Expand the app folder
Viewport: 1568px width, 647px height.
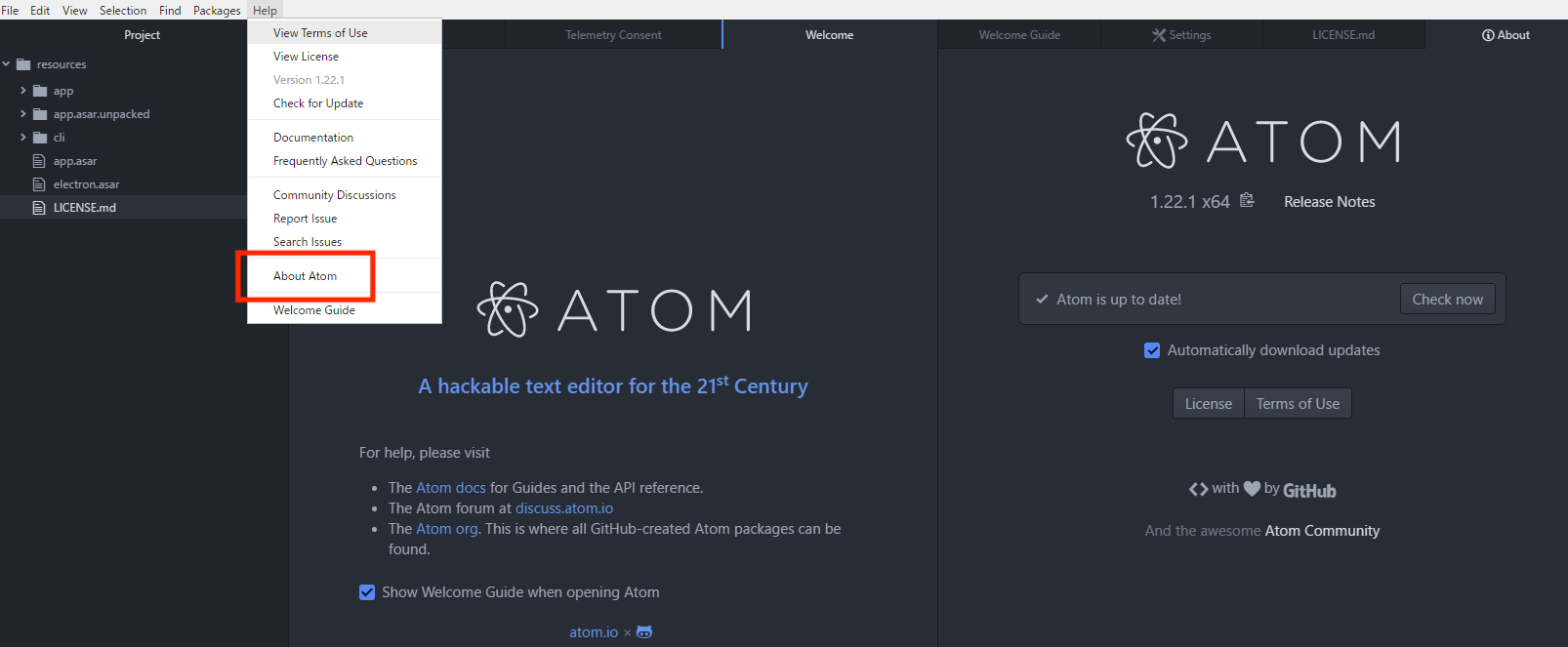point(23,91)
